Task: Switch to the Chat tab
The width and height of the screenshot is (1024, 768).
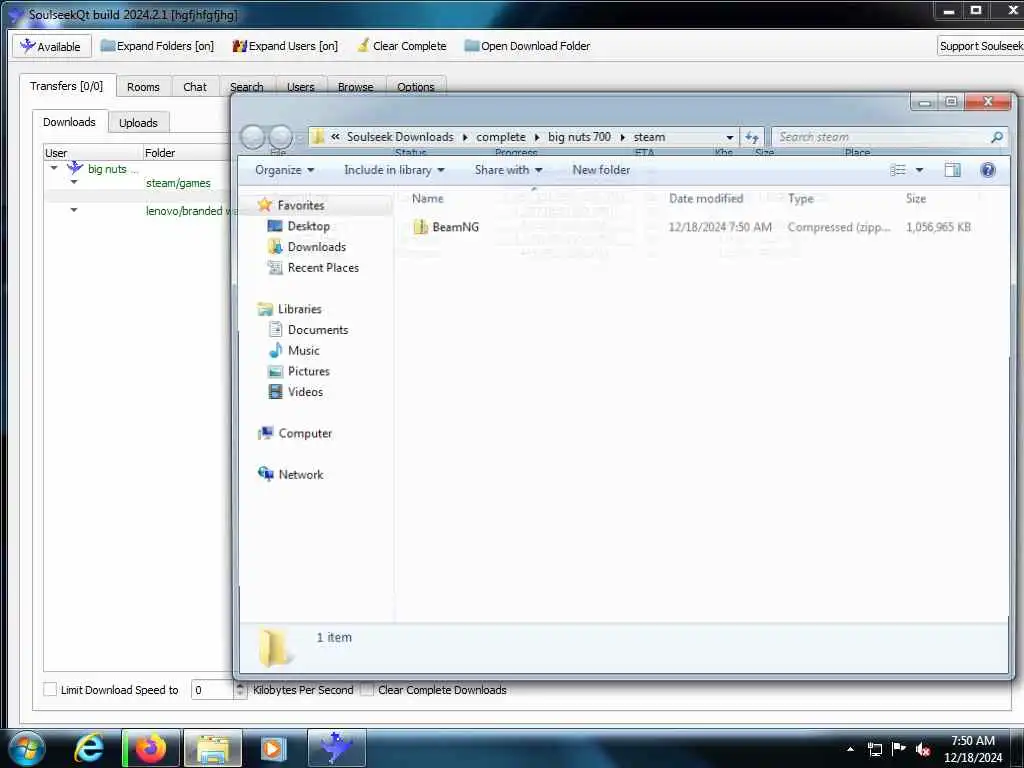Action: pyautogui.click(x=195, y=87)
